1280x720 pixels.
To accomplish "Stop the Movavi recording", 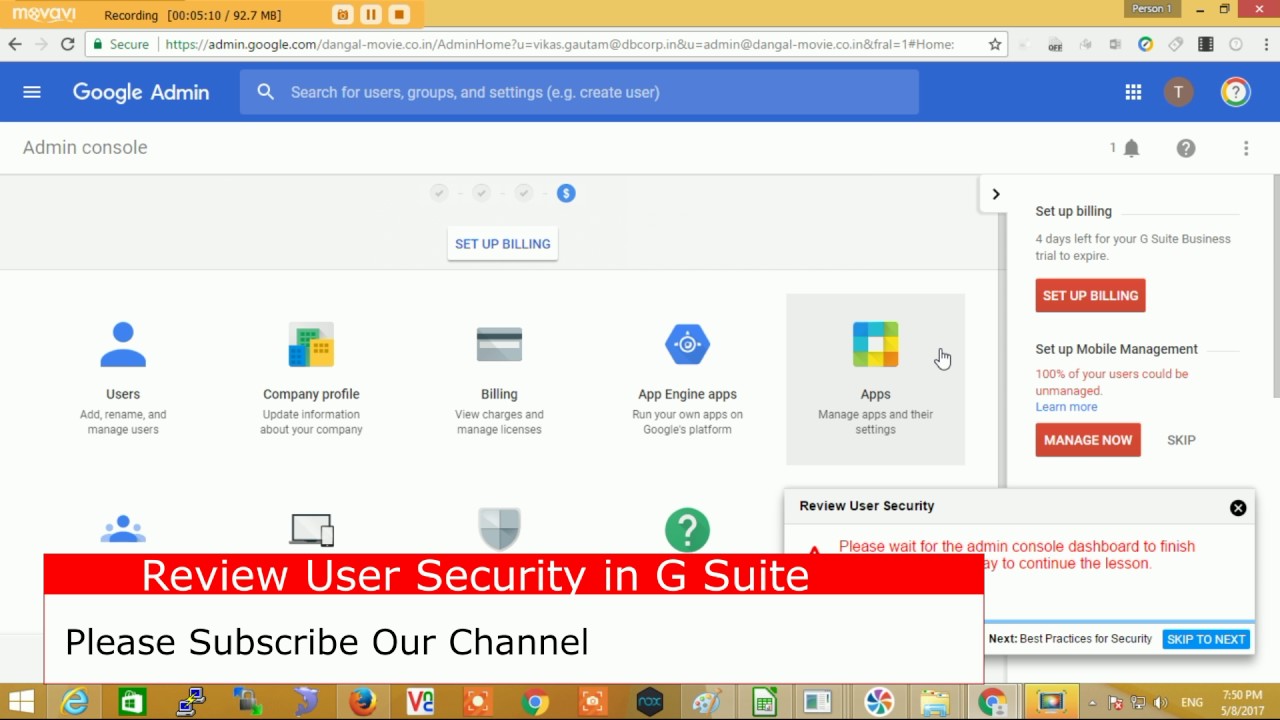I will pyautogui.click(x=399, y=14).
